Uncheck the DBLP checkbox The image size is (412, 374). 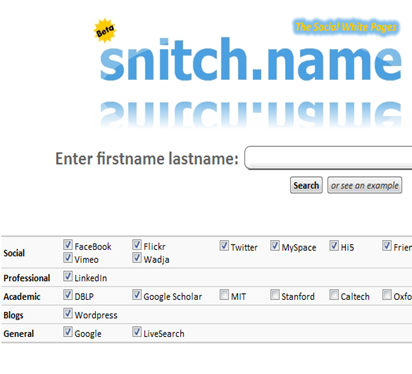pos(68,295)
